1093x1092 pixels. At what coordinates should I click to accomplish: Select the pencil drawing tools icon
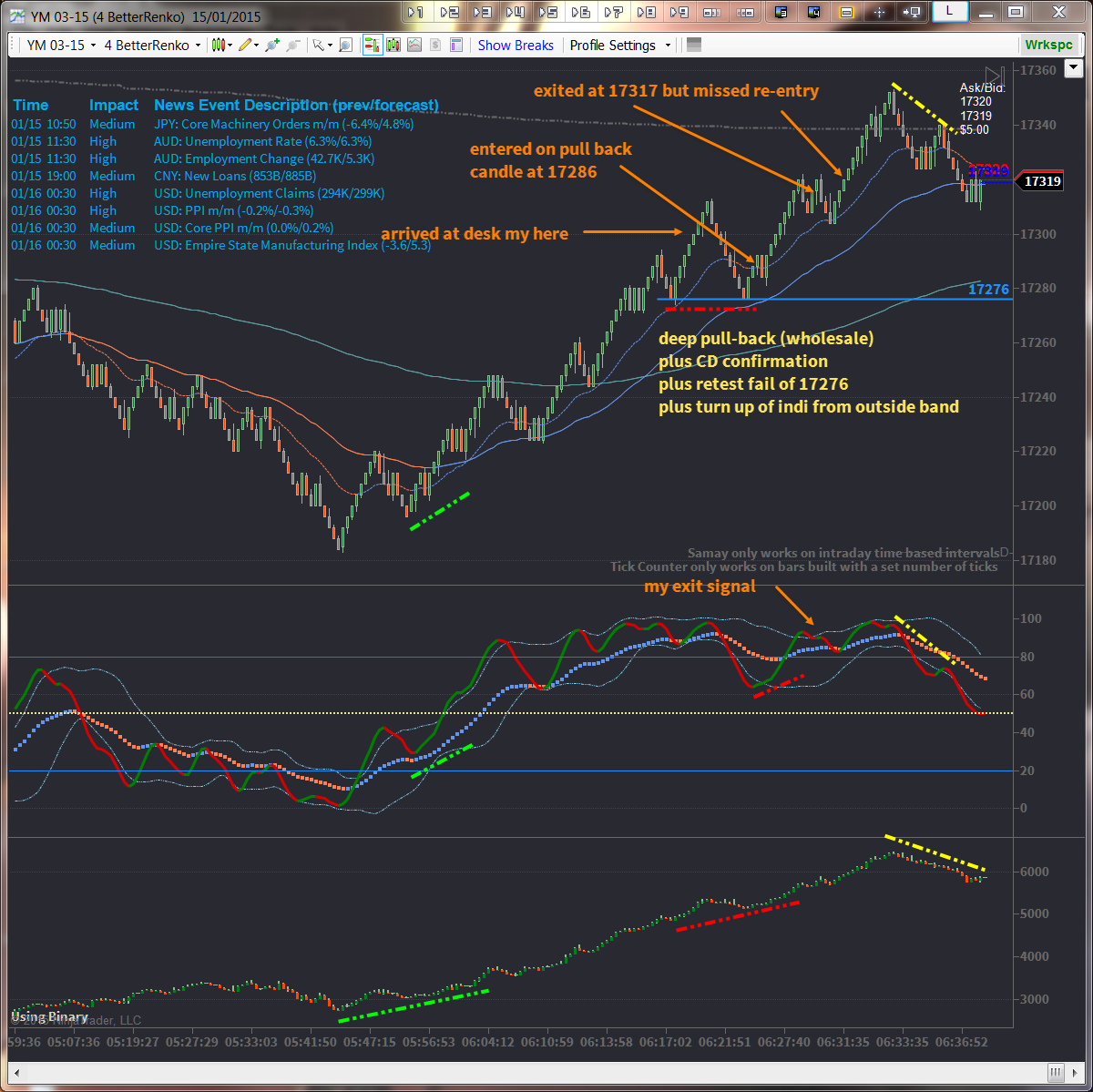pyautogui.click(x=244, y=45)
